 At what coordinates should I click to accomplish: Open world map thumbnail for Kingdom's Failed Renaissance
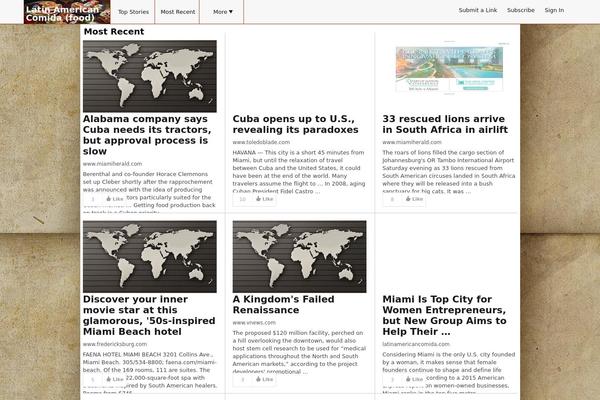(299, 256)
